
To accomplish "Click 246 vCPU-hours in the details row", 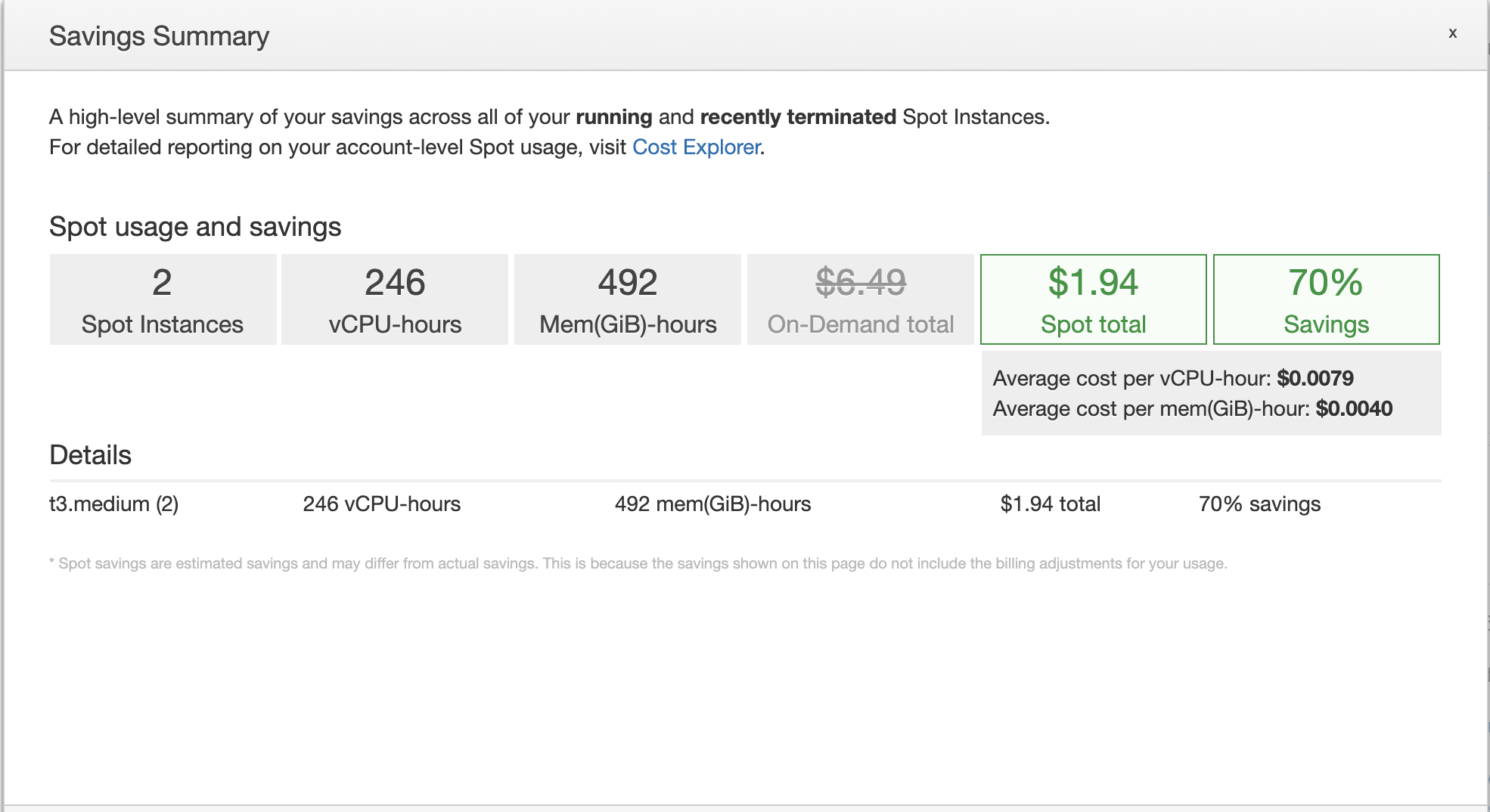I will pyautogui.click(x=381, y=504).
